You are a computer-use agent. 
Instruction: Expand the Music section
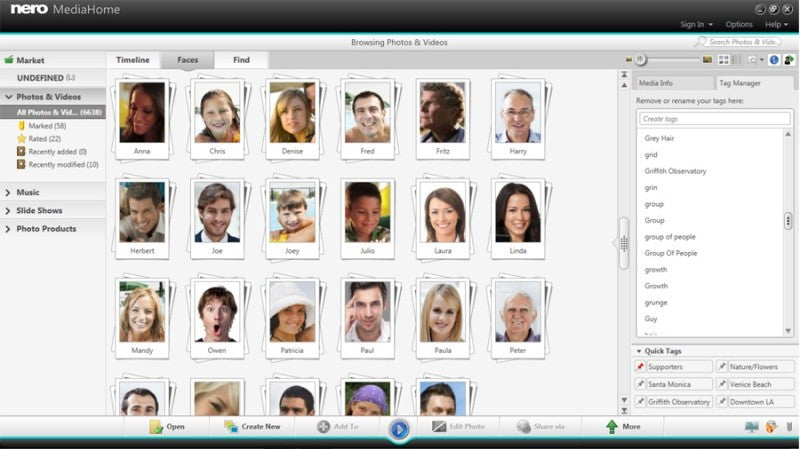[8, 192]
